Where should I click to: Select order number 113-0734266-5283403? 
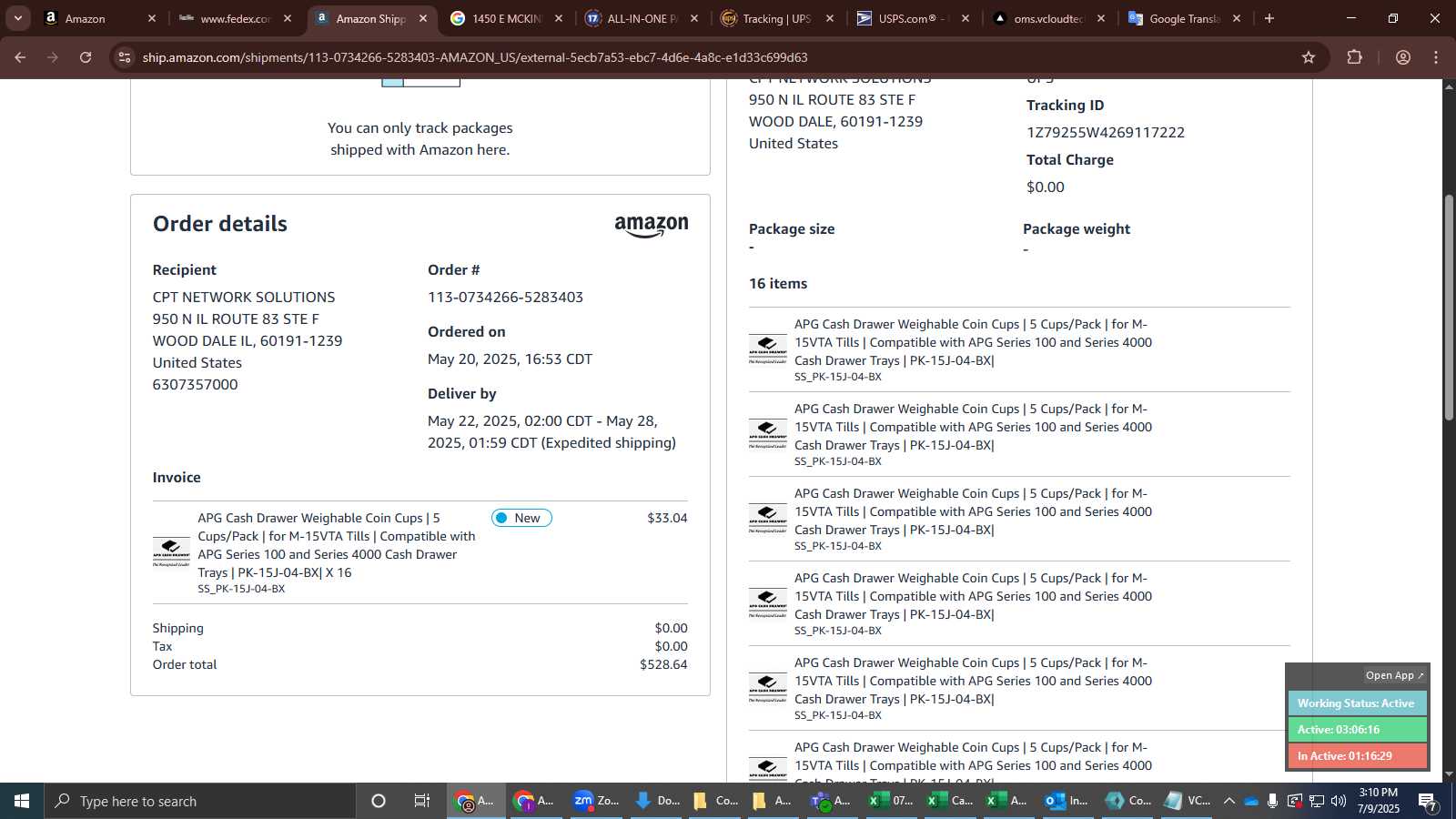click(505, 298)
